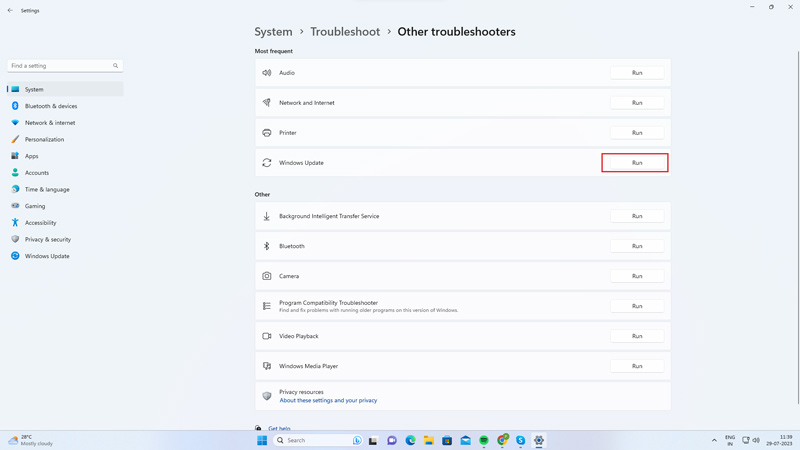Screen dimensions: 800x450
Task: Open Microsoft Store from the taskbar
Action: click(x=447, y=440)
